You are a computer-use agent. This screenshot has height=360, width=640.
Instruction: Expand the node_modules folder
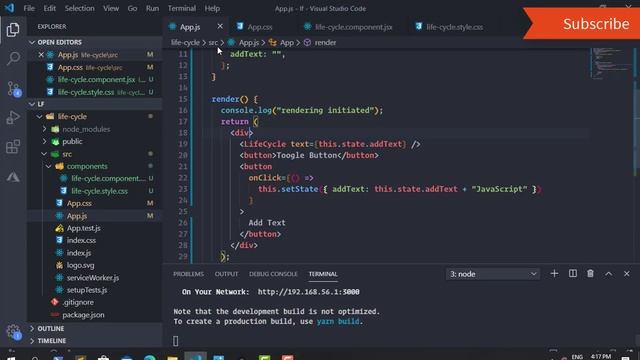point(44,129)
